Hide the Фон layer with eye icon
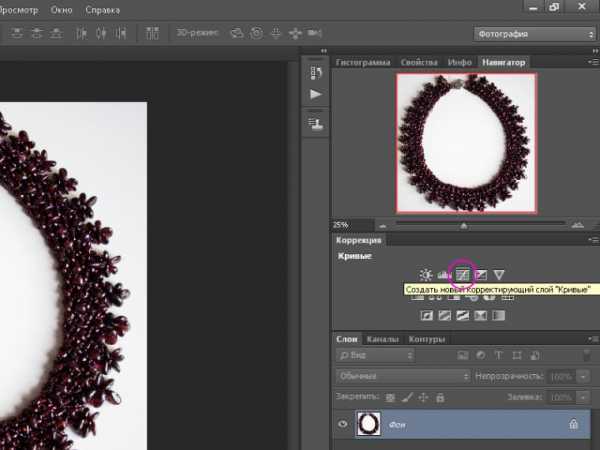600x450 pixels. tap(343, 424)
